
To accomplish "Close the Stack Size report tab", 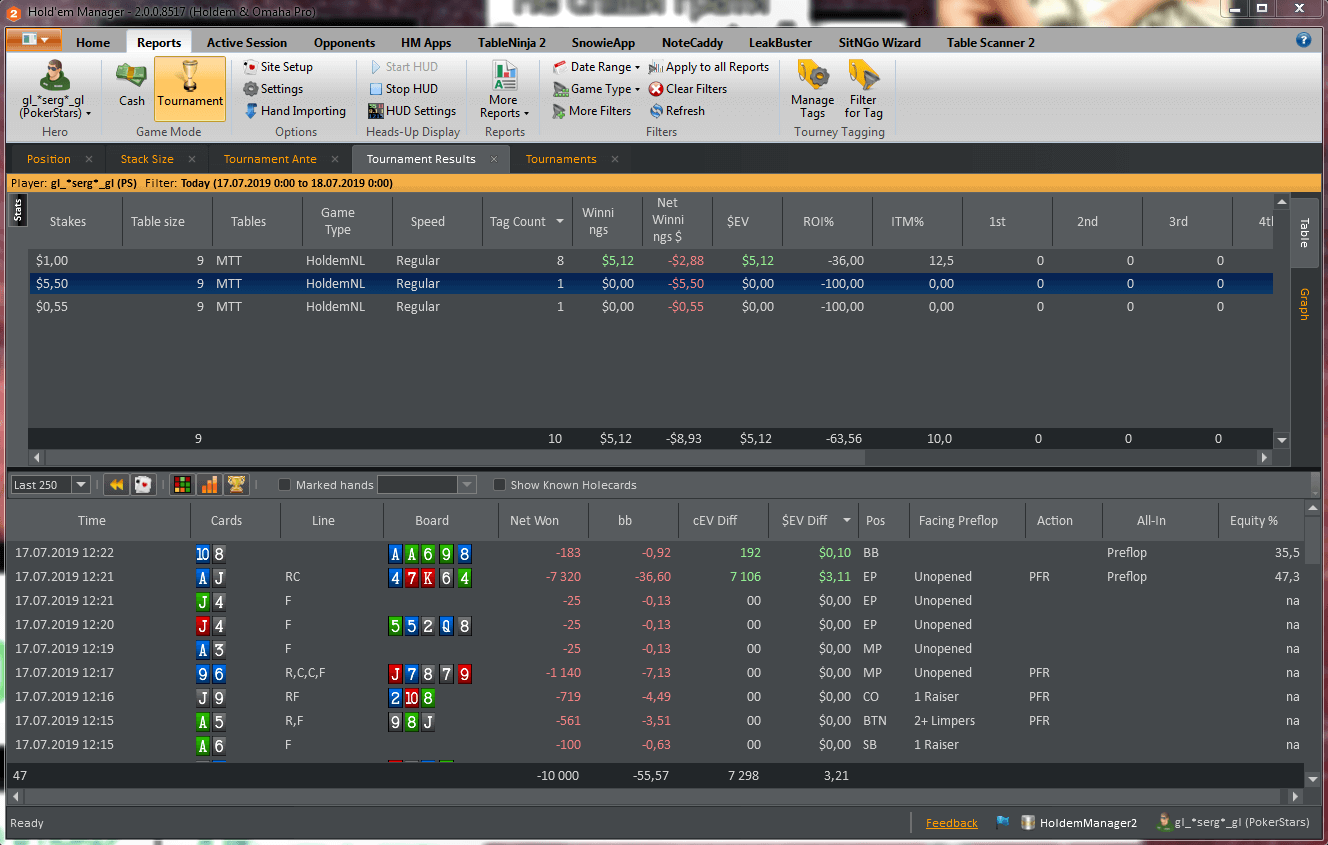I will pos(192,159).
